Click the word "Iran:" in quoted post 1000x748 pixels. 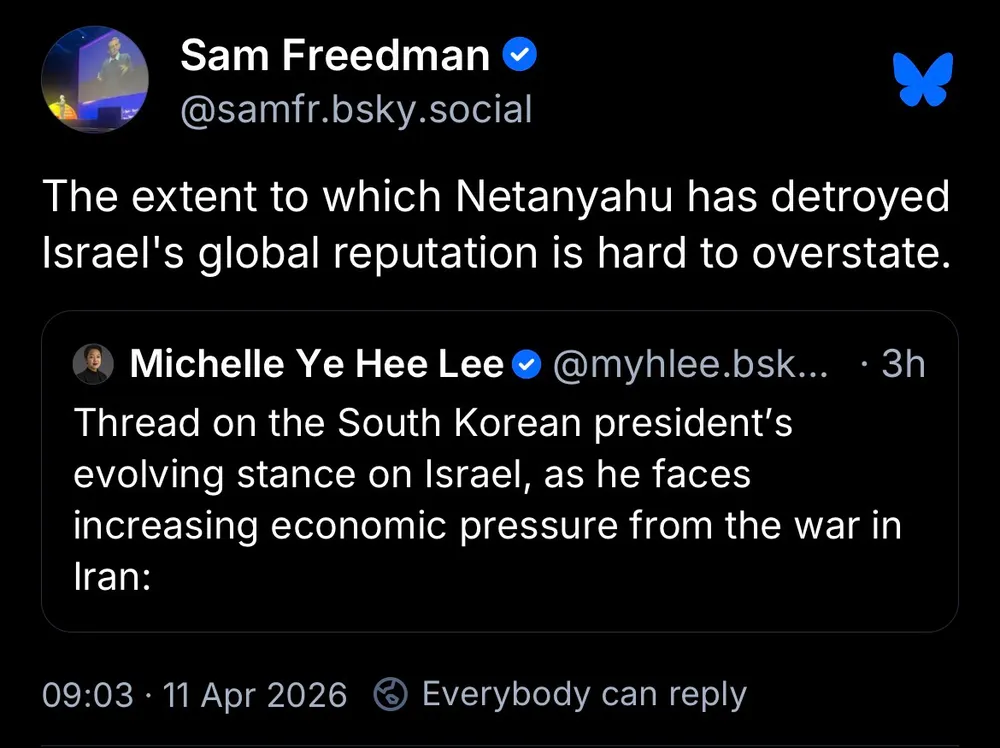[111, 579]
